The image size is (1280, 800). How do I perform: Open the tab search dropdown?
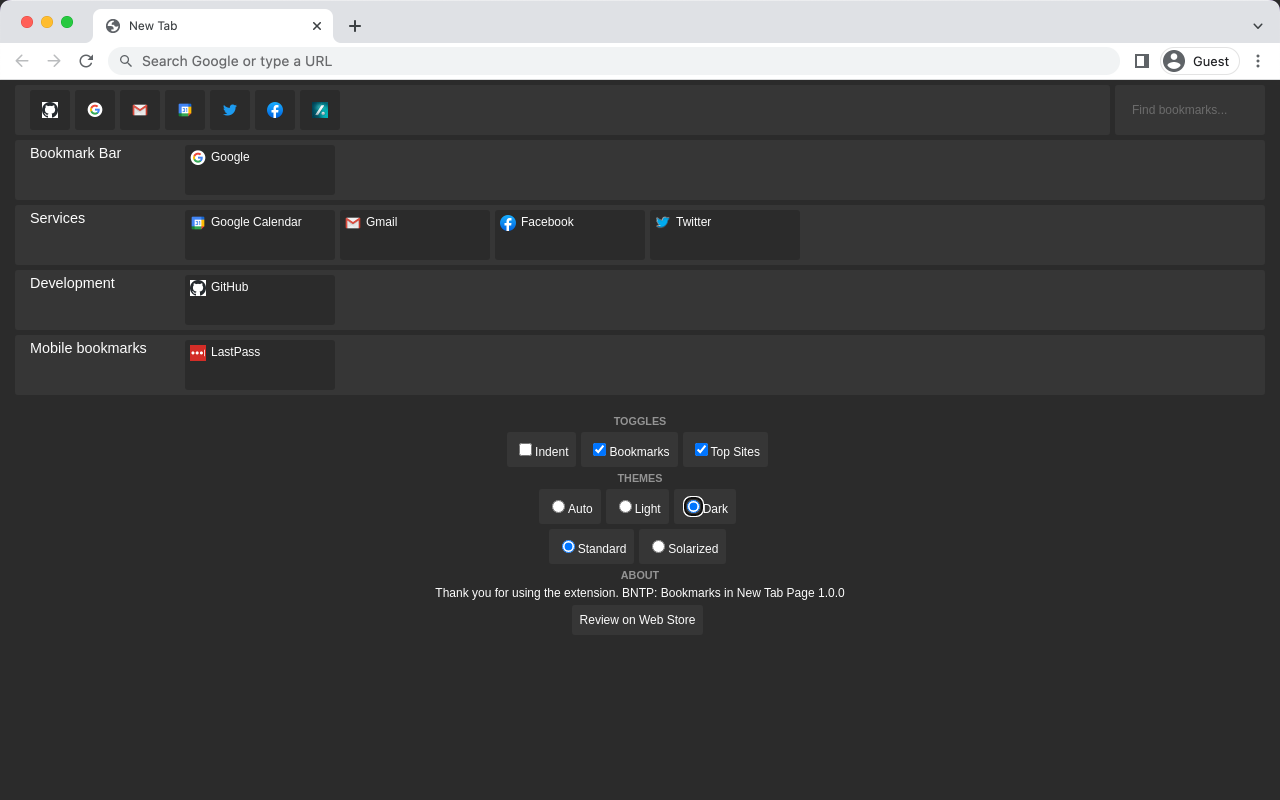tap(1258, 25)
